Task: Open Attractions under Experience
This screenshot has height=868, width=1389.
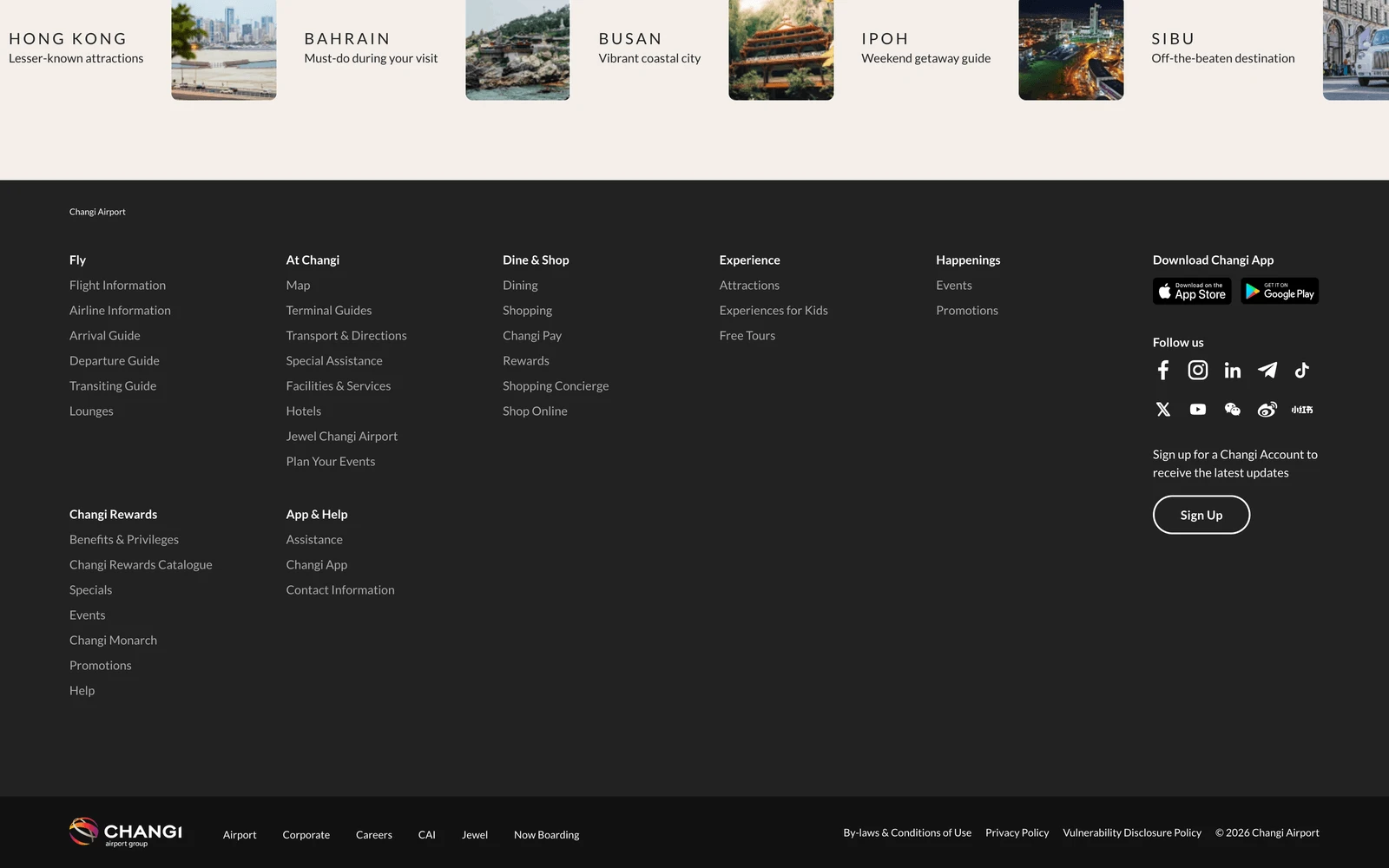Action: [x=749, y=286]
